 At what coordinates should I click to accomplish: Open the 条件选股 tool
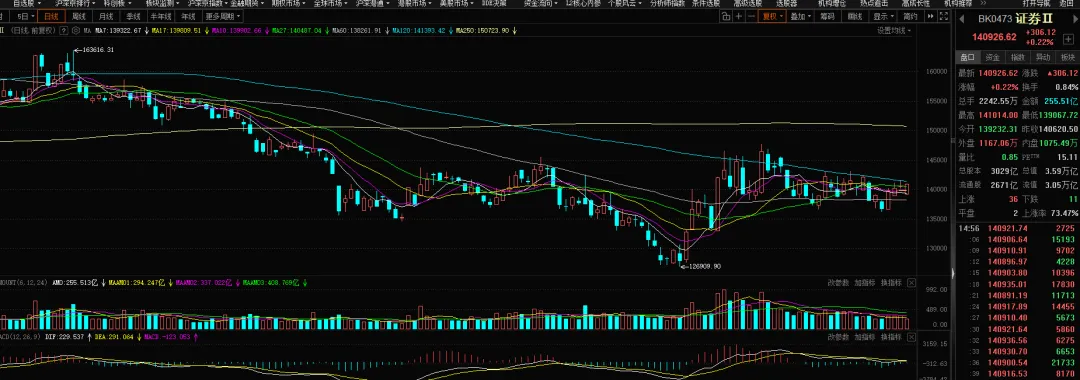706,3
